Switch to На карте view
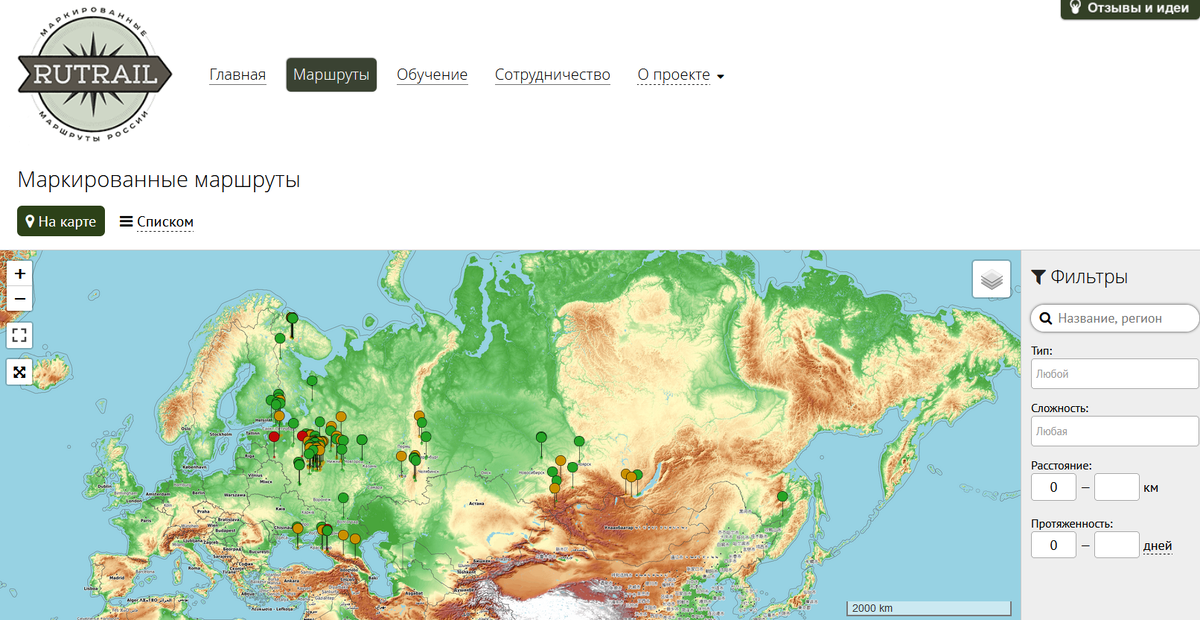The height and width of the screenshot is (620, 1200). 61,221
